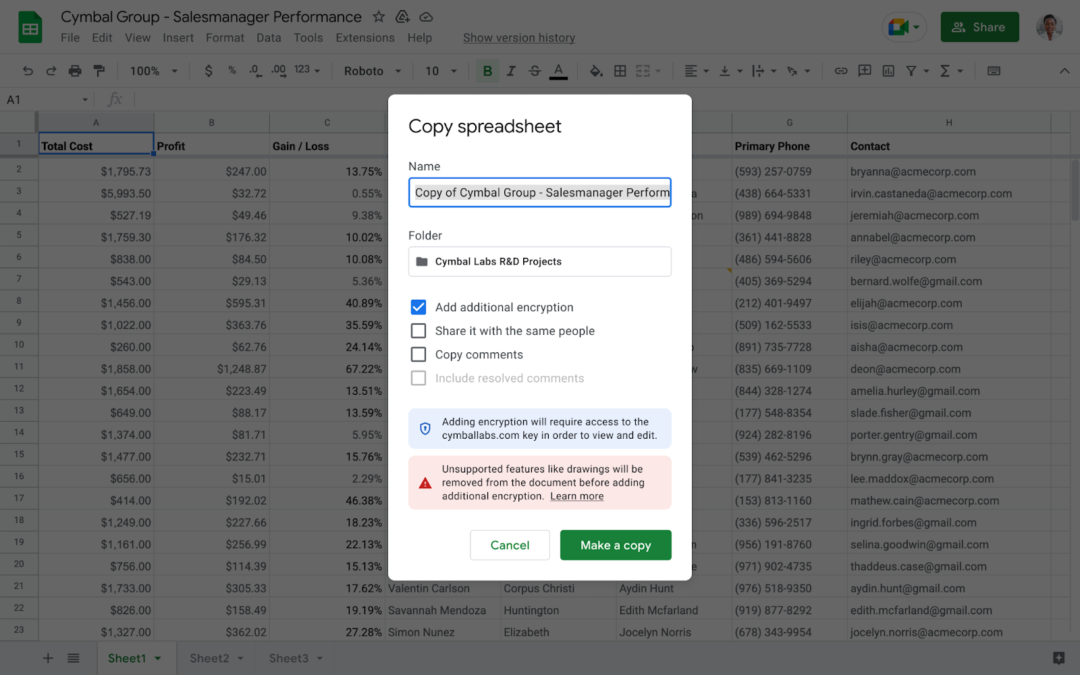Open the text color picker
This screenshot has height=675, width=1080.
tap(559, 71)
